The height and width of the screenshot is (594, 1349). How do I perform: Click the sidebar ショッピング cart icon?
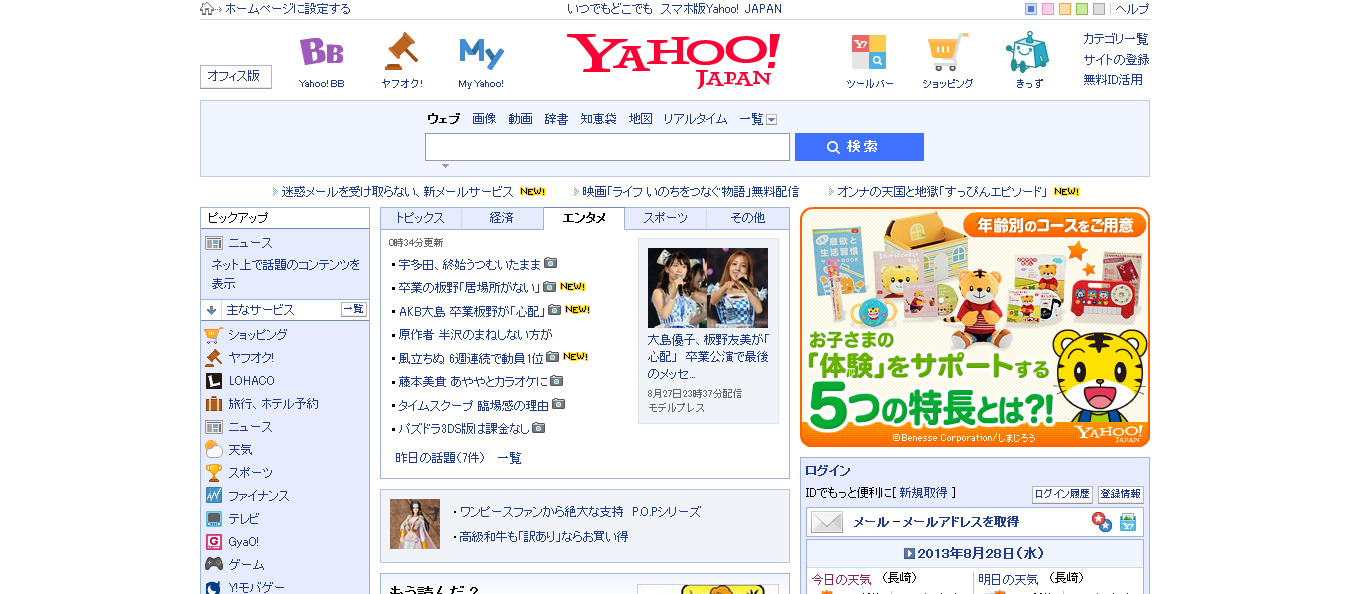[213, 335]
